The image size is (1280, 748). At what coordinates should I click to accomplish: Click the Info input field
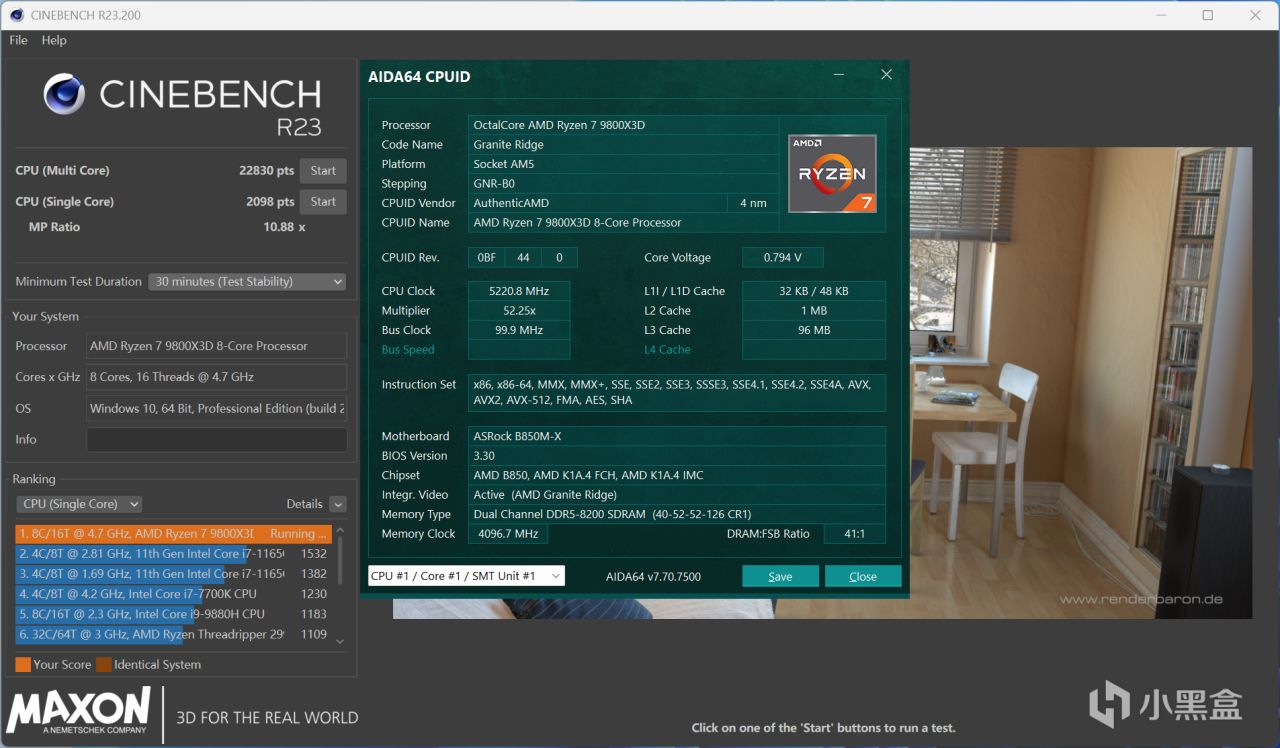[217, 440]
